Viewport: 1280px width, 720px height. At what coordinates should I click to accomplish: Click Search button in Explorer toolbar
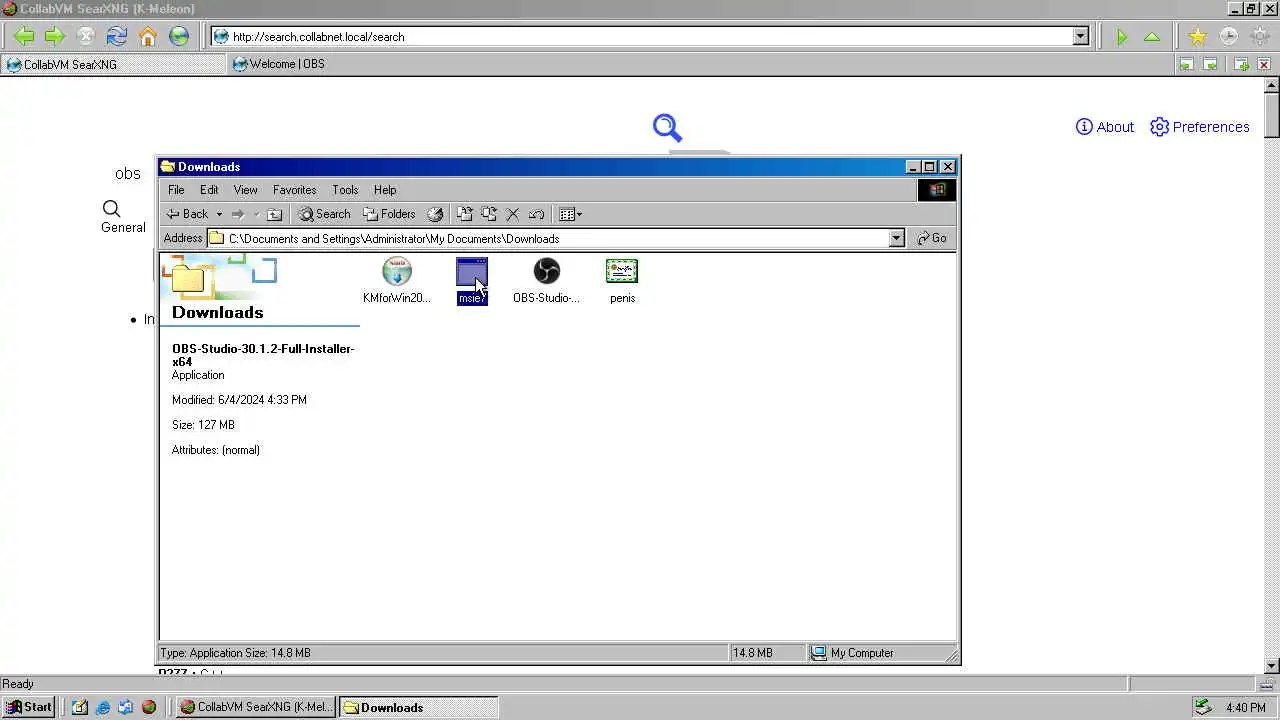[324, 214]
